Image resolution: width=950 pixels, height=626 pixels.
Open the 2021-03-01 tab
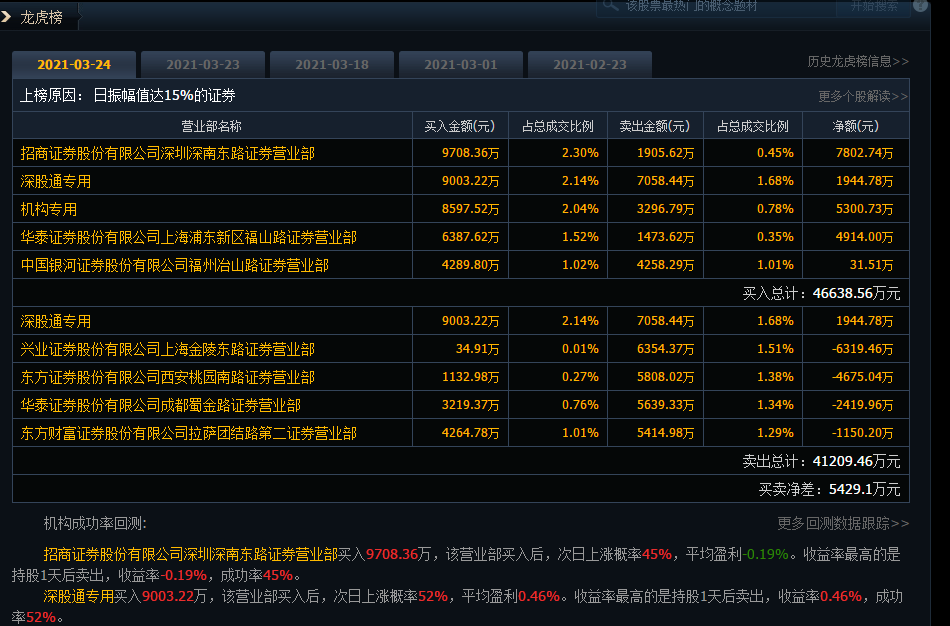[461, 65]
